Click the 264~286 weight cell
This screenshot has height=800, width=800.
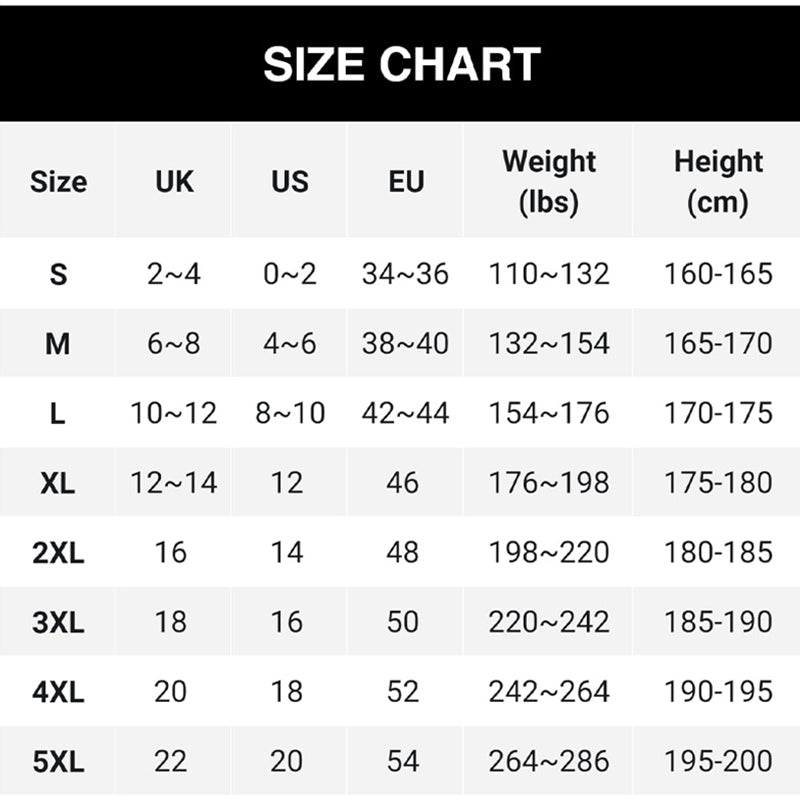point(549,761)
